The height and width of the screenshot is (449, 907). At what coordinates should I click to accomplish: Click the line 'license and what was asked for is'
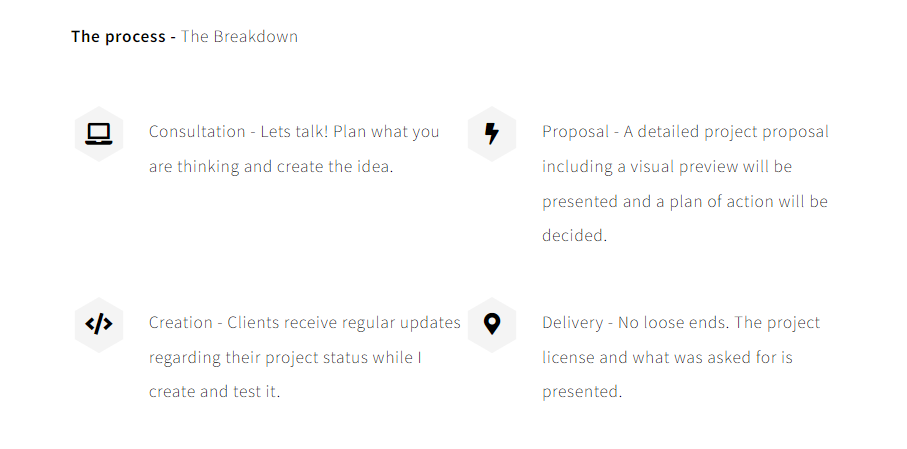(668, 358)
